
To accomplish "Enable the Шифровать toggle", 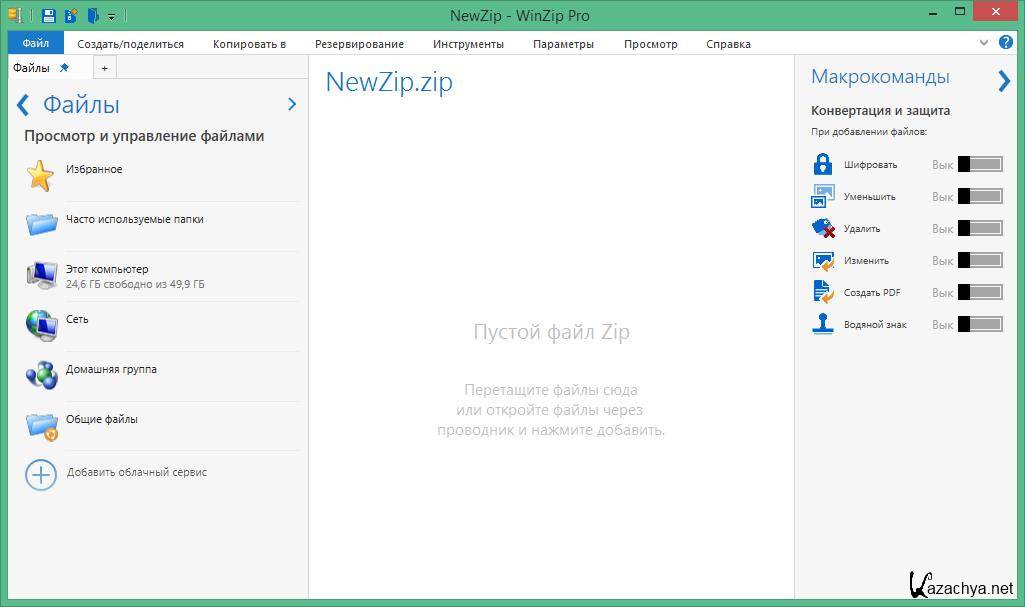I will click(x=980, y=164).
